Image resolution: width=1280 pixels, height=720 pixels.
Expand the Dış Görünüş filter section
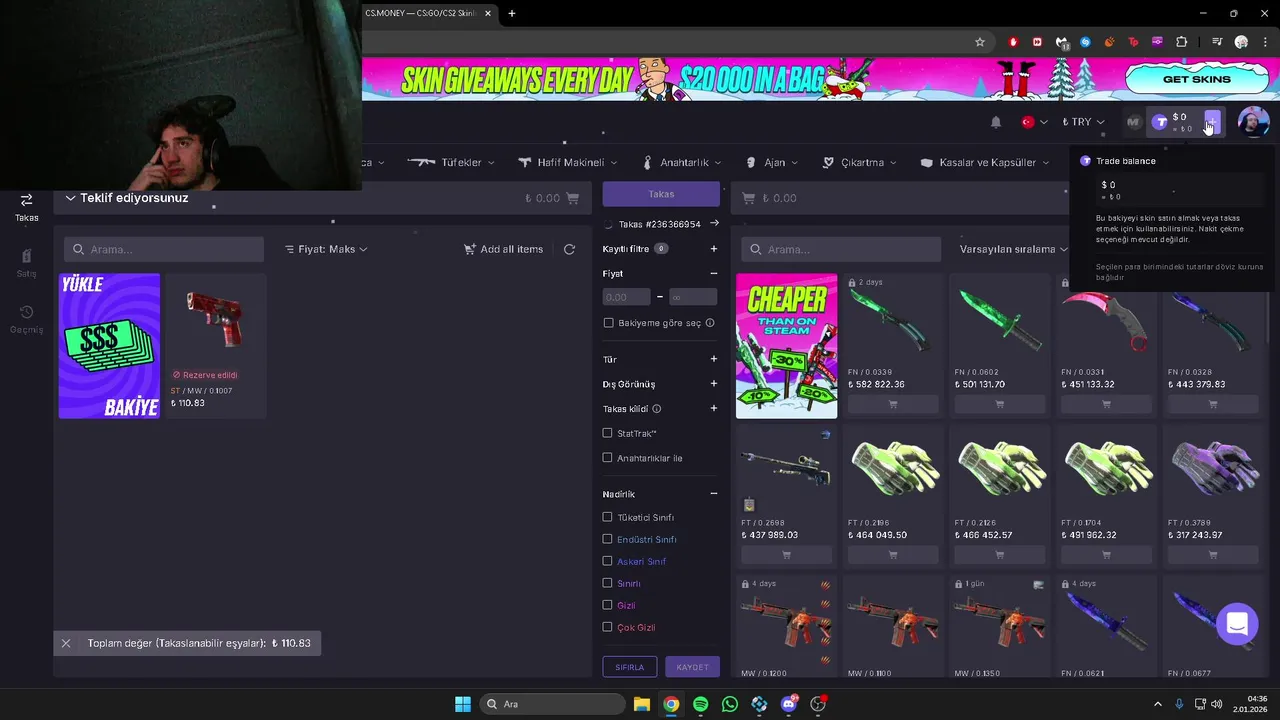713,384
